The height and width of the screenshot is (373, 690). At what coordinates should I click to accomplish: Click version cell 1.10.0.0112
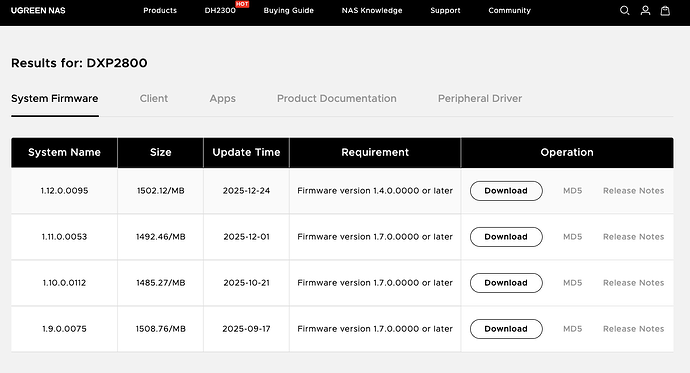pyautogui.click(x=64, y=283)
